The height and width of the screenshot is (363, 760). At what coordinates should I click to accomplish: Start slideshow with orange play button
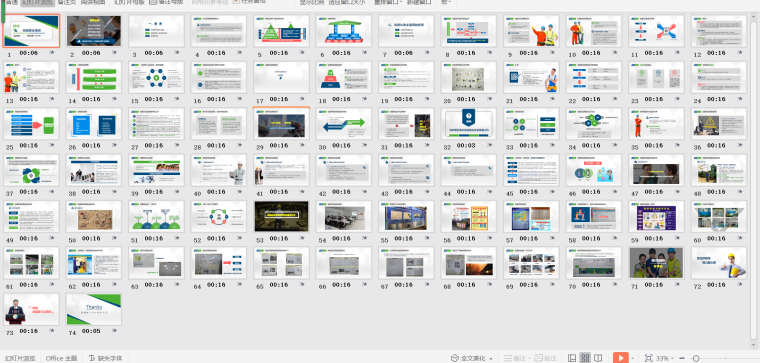click(620, 358)
